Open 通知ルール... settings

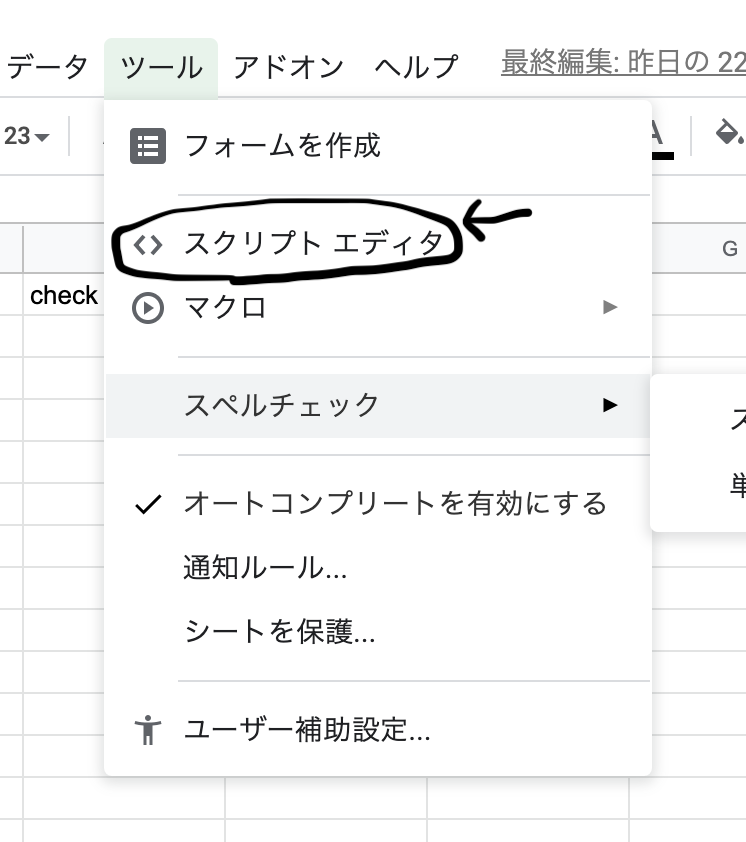click(378, 567)
